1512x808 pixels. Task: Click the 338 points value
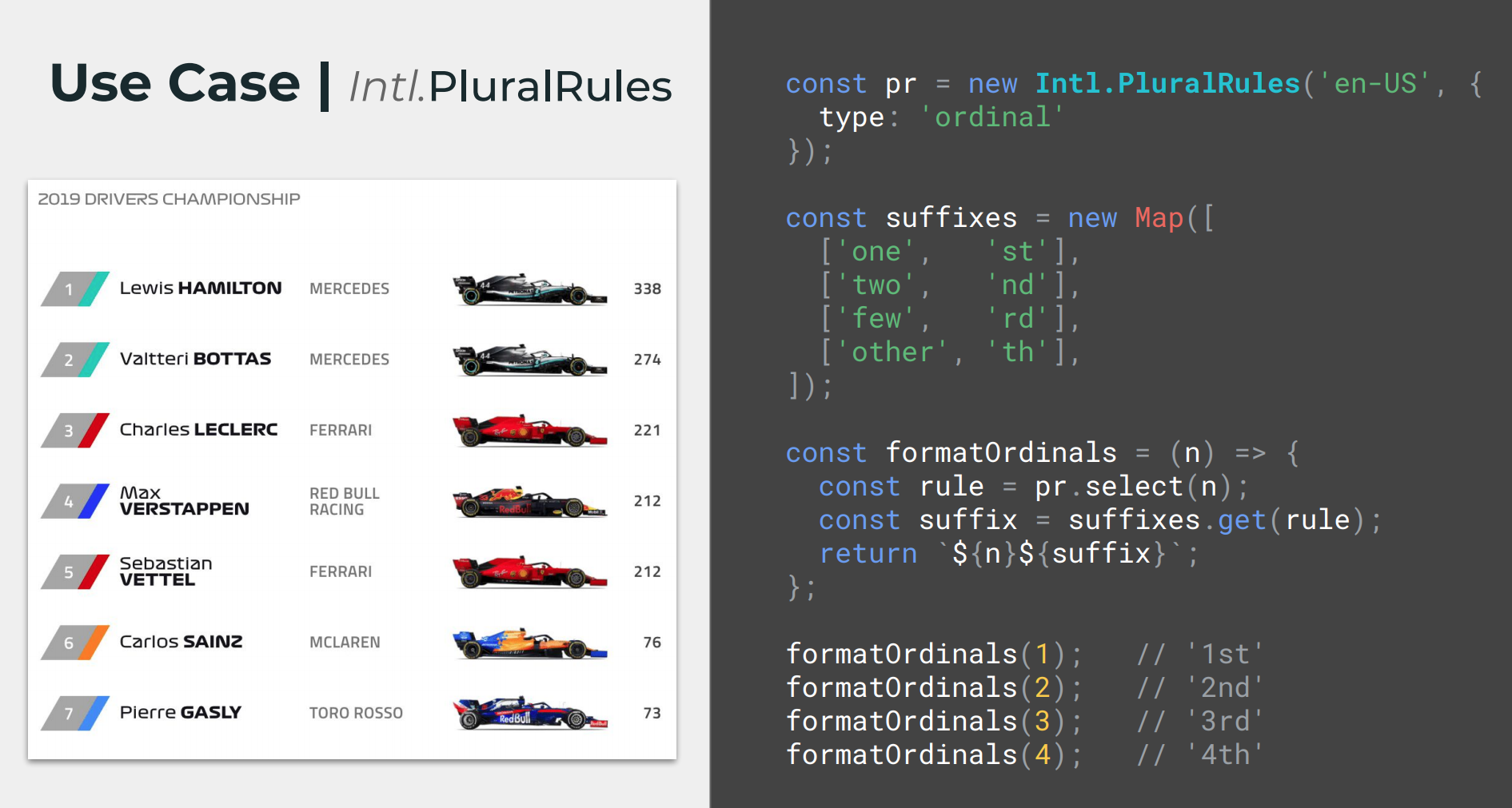tap(648, 289)
